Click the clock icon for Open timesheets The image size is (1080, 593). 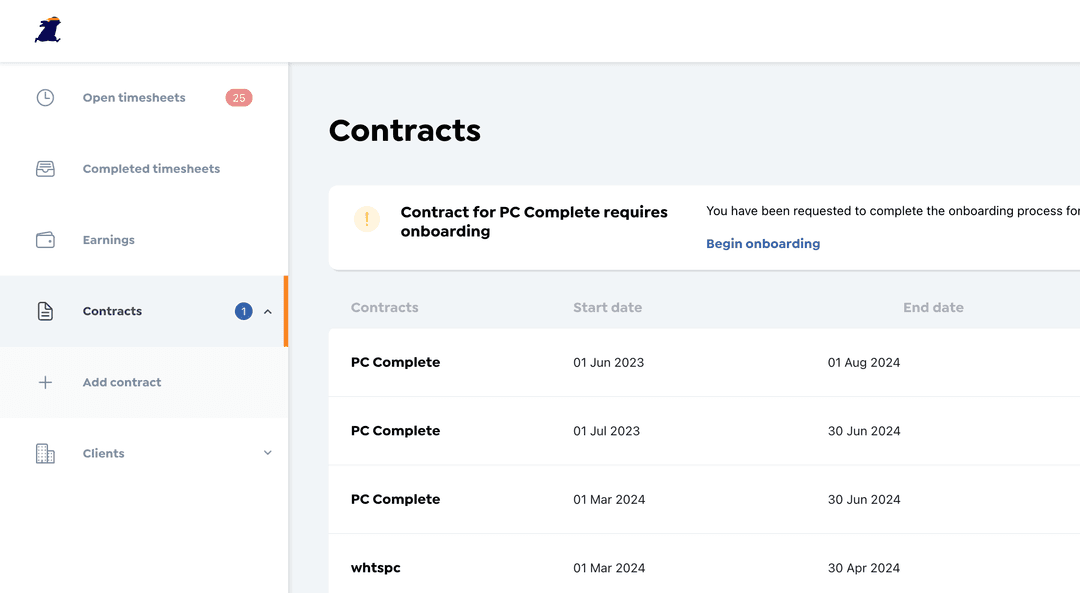tap(45, 98)
